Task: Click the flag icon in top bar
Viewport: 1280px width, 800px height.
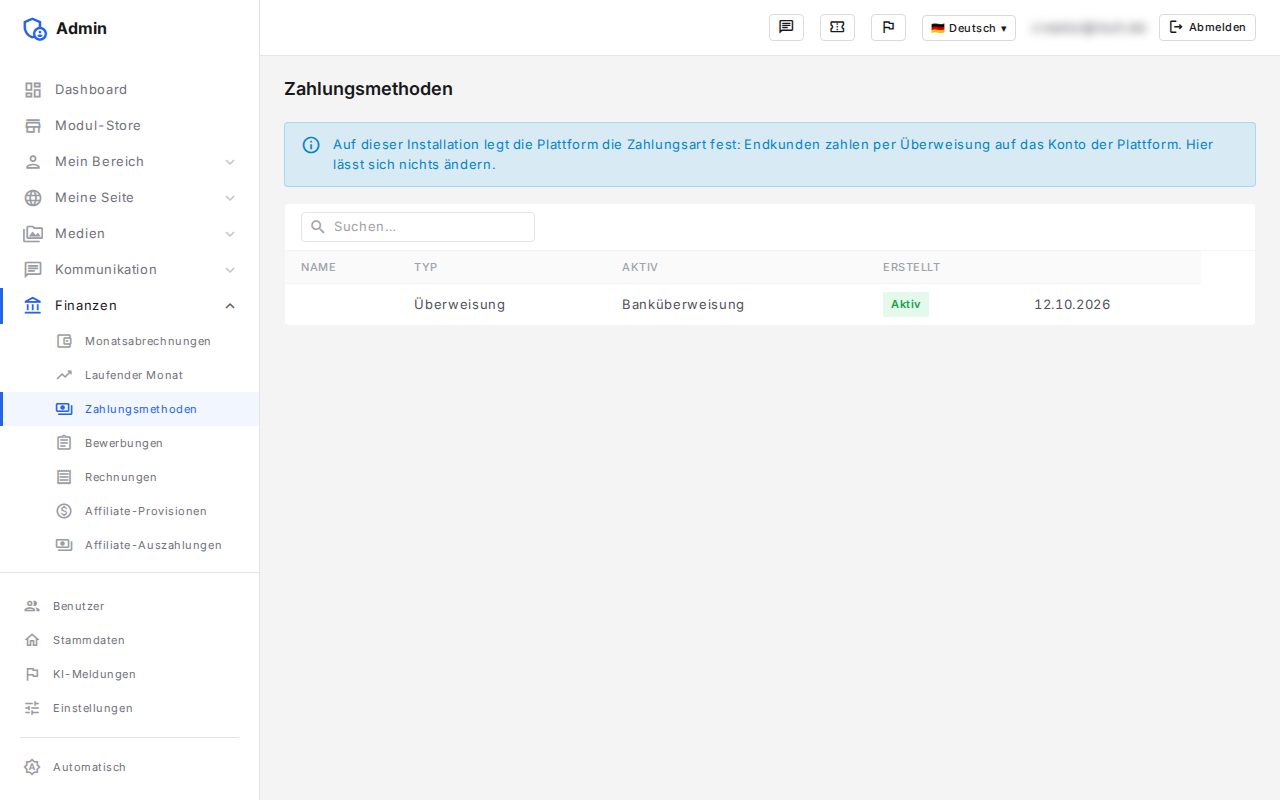Action: point(888,27)
